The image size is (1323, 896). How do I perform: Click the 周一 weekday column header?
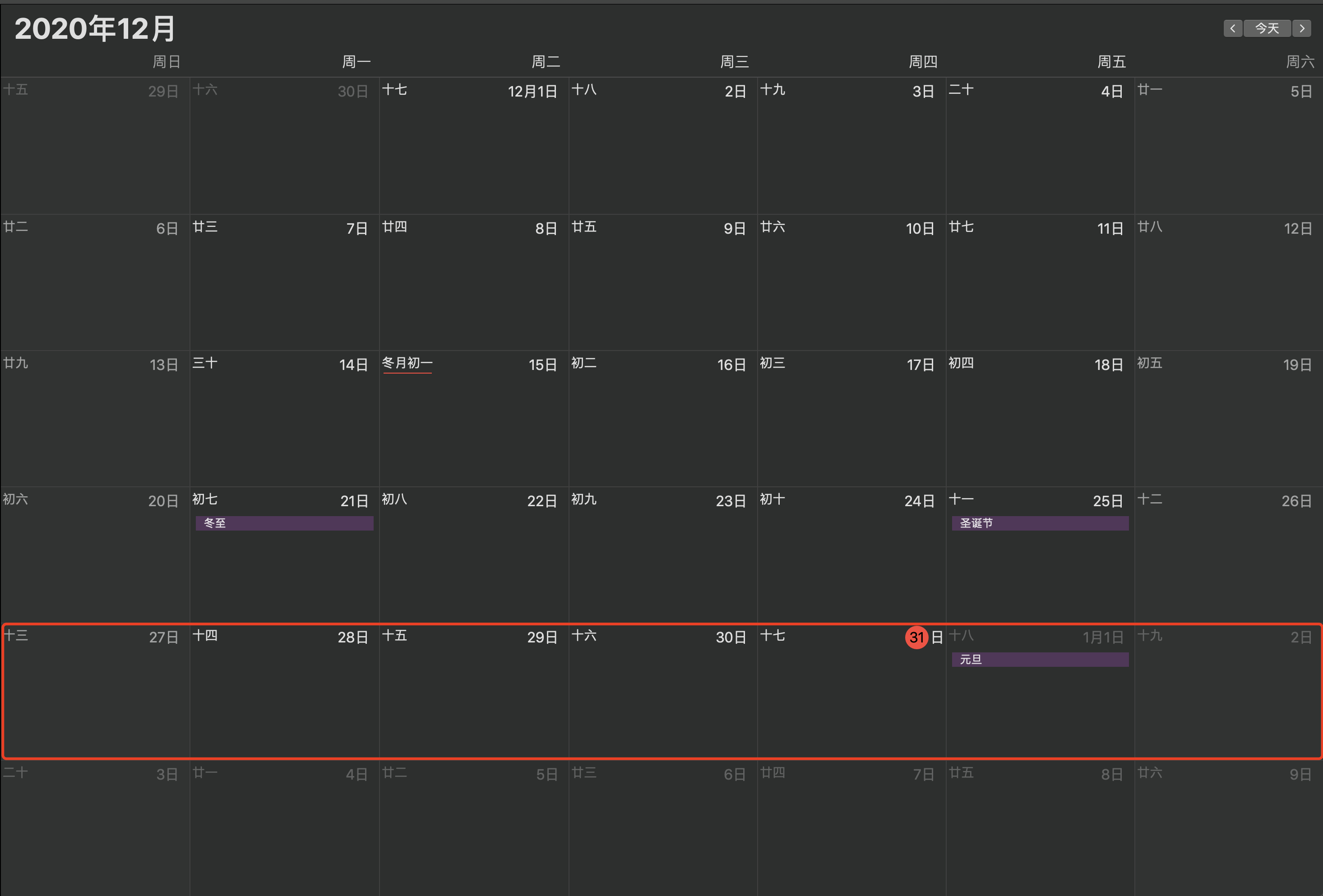[x=356, y=61]
